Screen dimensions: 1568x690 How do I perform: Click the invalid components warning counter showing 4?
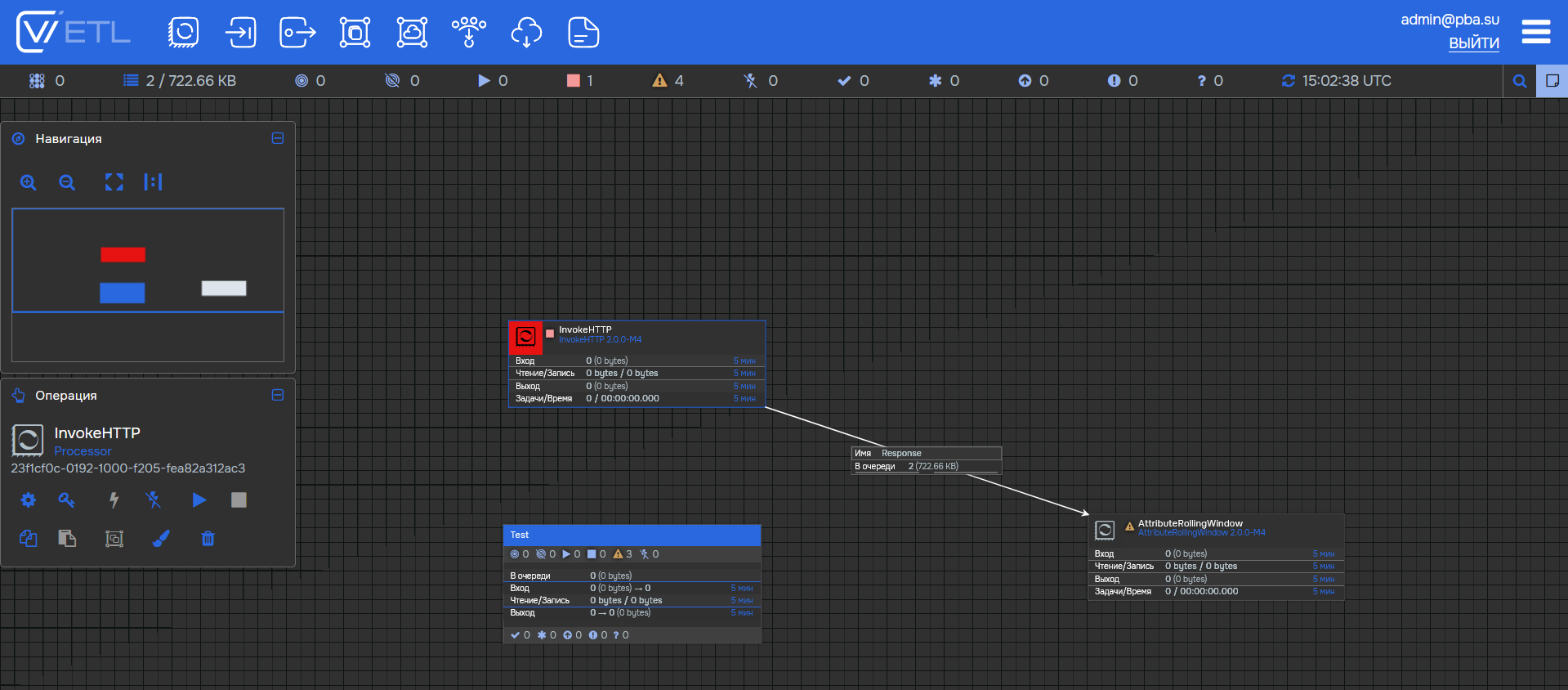[668, 81]
